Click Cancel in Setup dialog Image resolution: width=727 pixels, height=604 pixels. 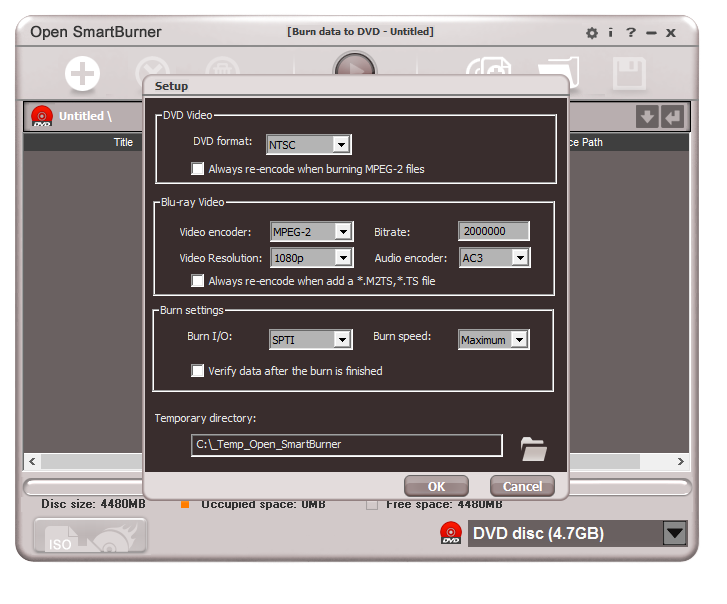click(523, 486)
